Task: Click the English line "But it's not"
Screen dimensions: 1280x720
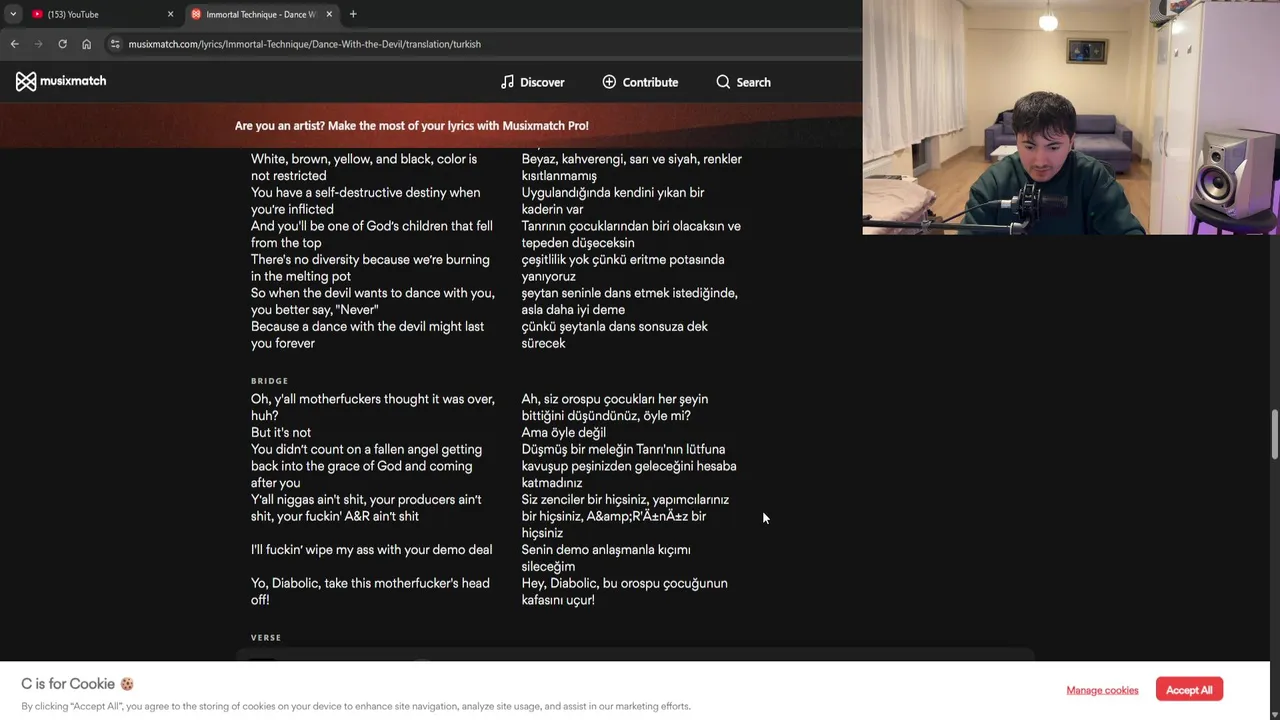Action: click(281, 432)
